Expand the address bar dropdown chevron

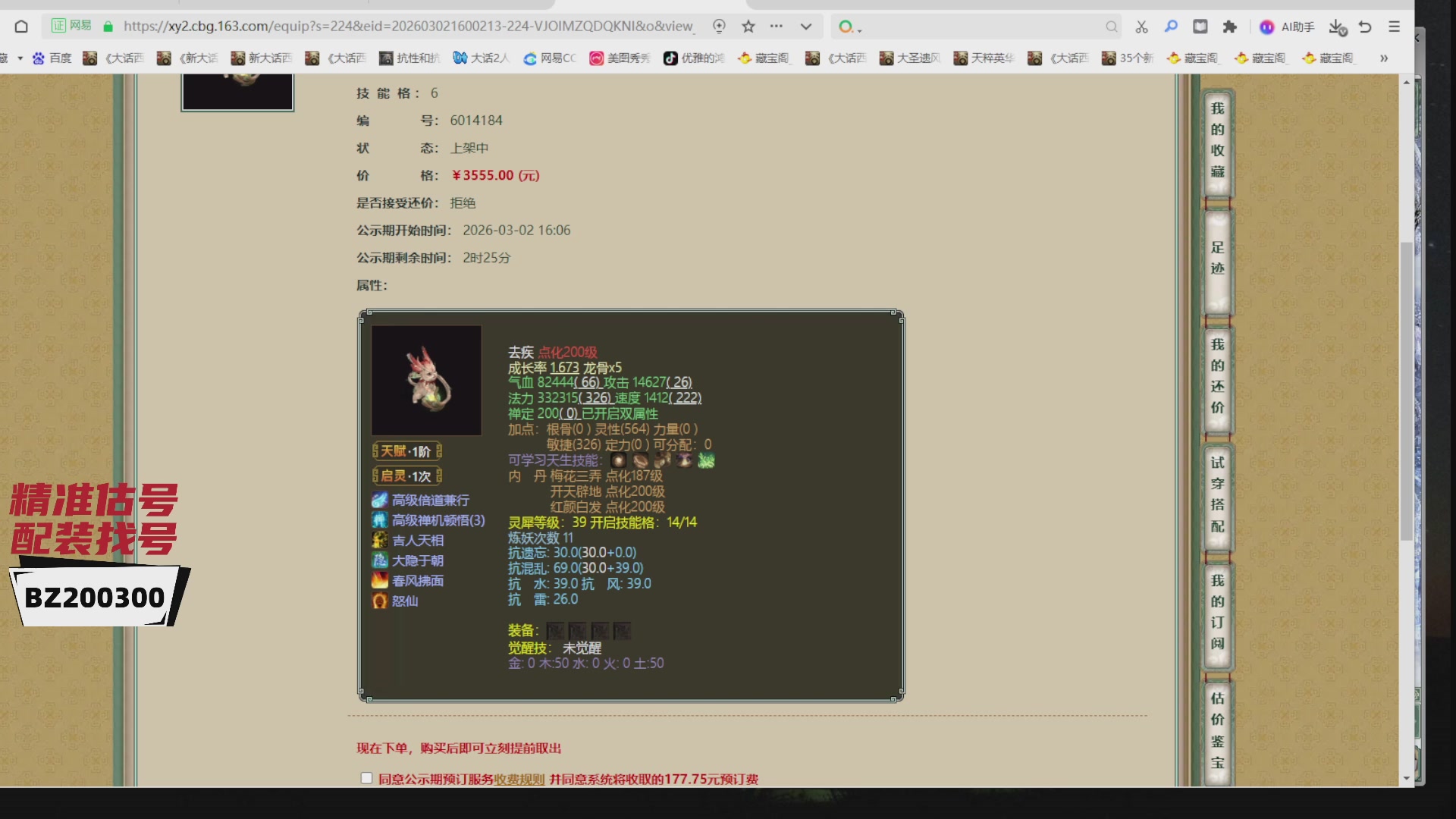point(805,26)
